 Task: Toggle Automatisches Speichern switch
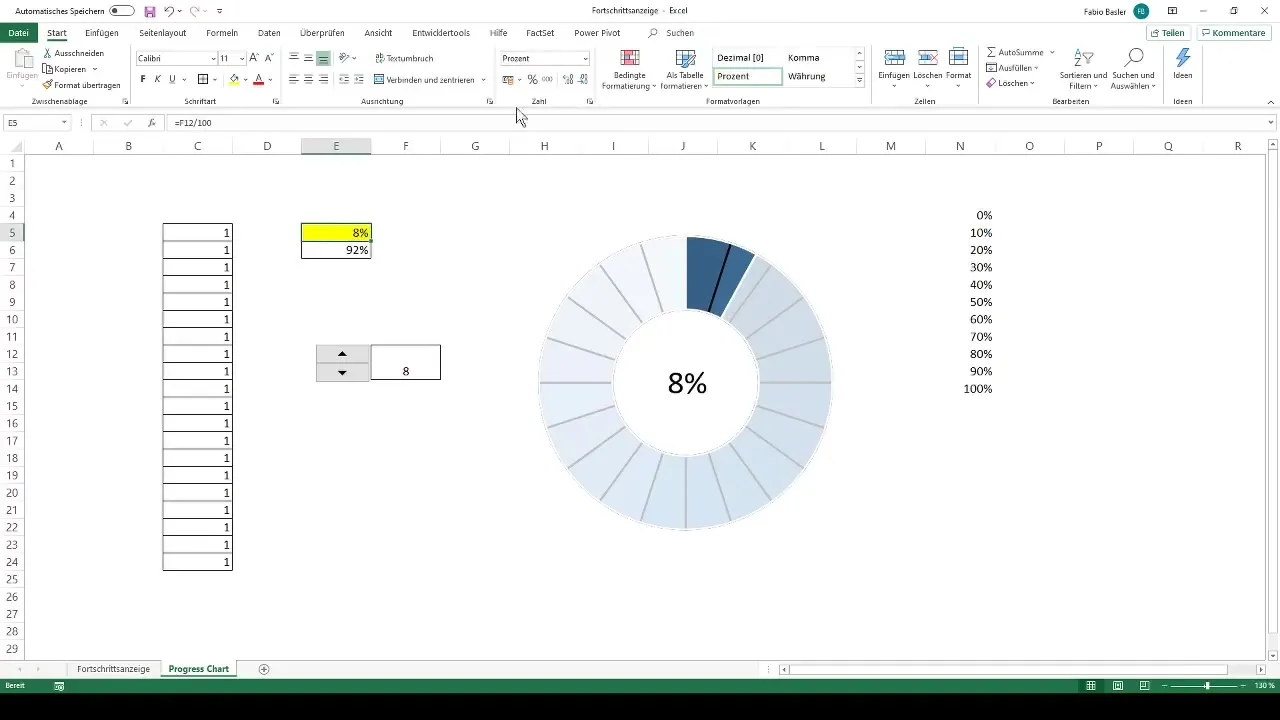(x=122, y=10)
